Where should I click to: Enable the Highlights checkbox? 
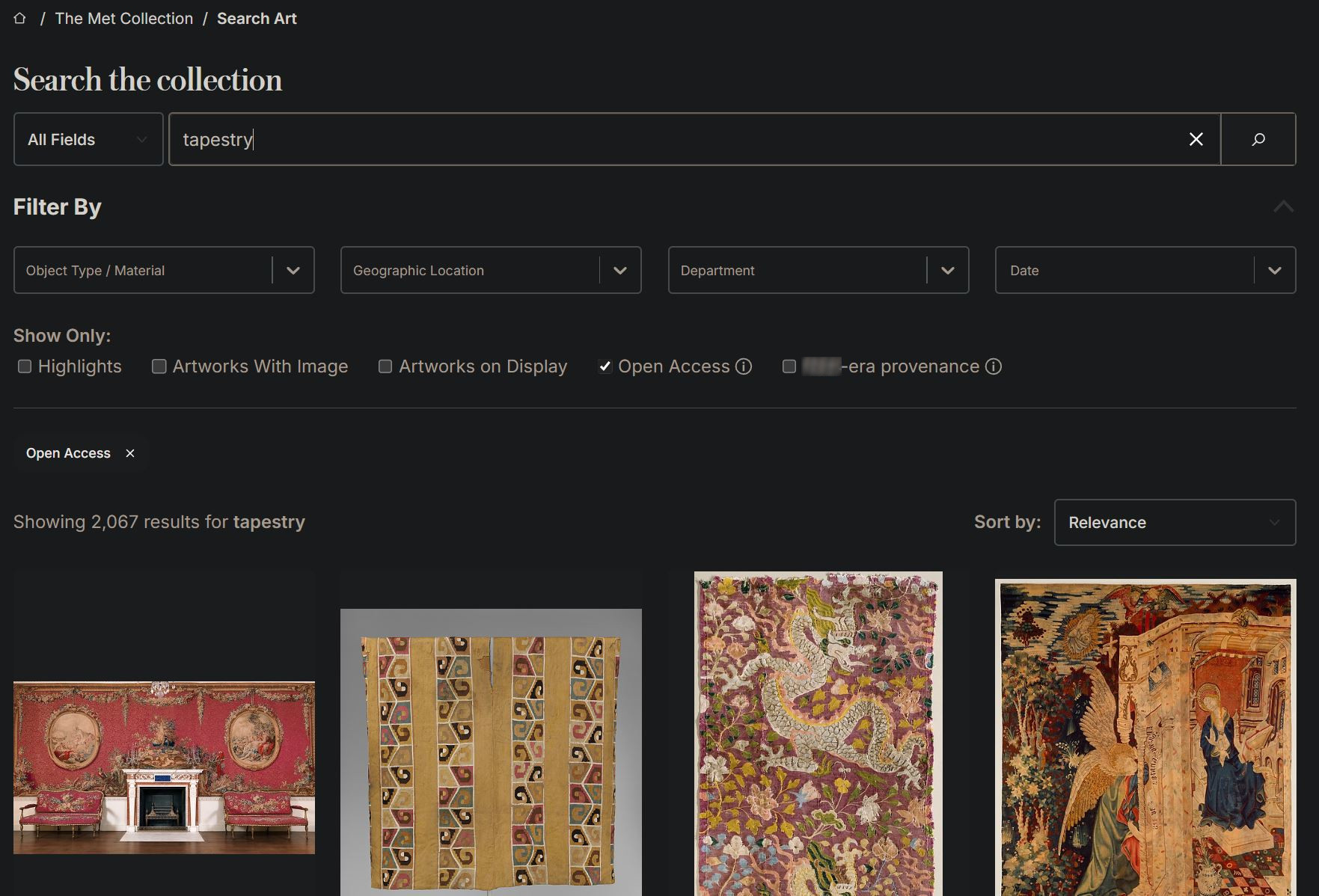coord(25,366)
